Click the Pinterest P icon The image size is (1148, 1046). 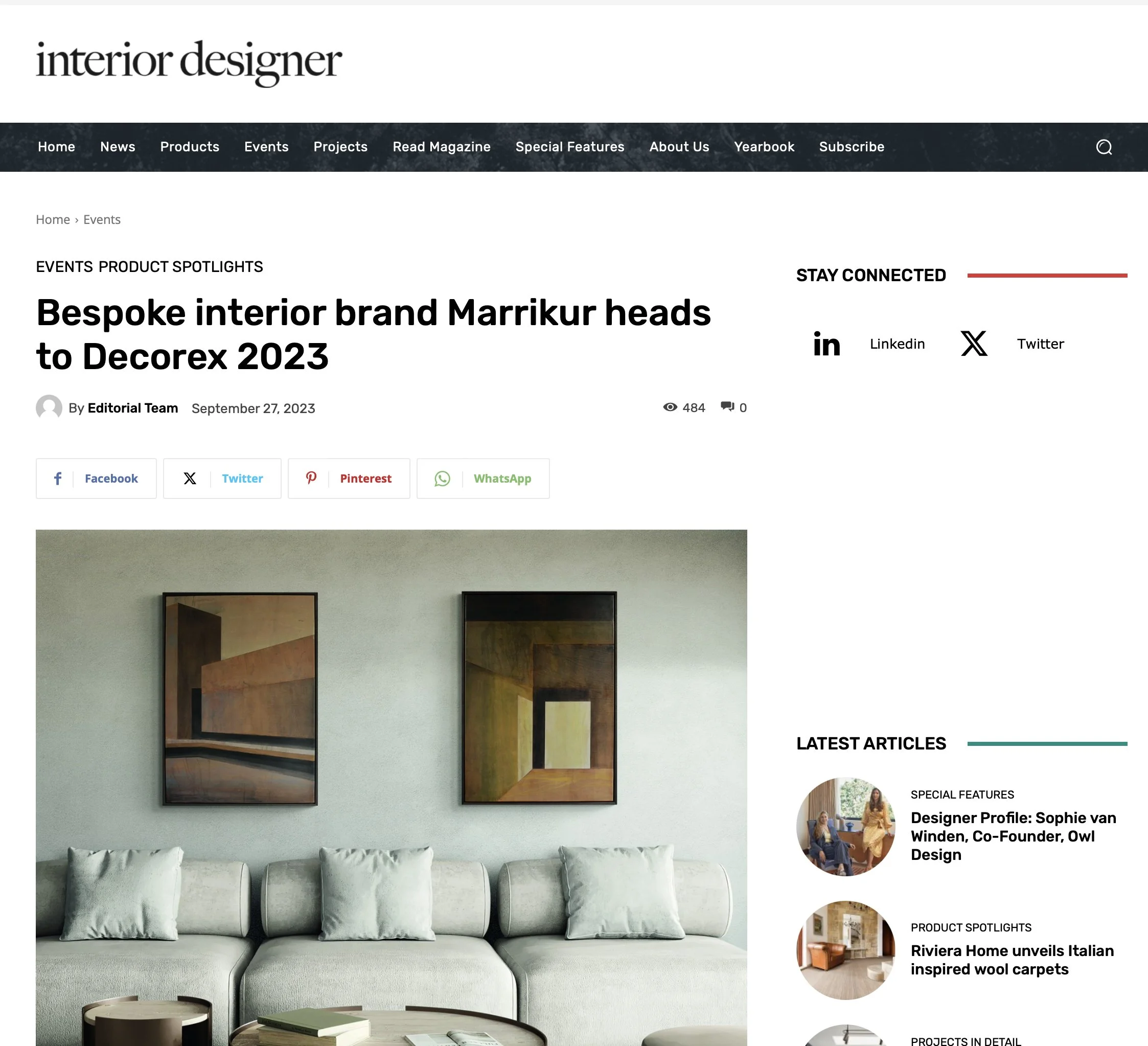click(x=311, y=478)
